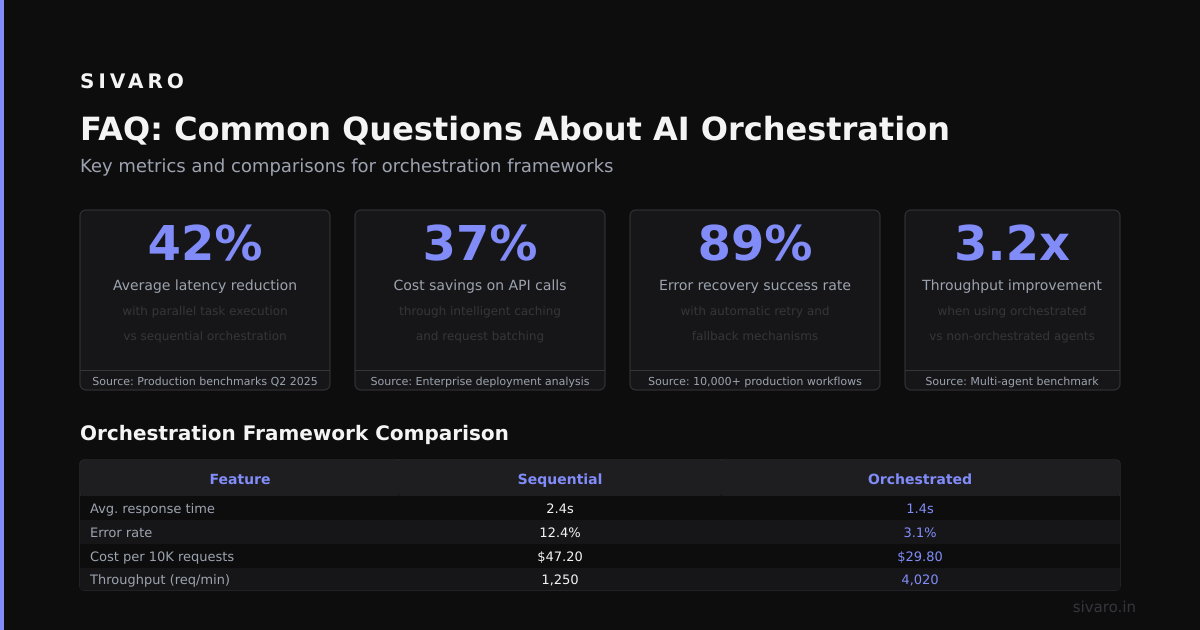Click the SIVARO brand name
This screenshot has width=1200, height=630.
[133, 82]
